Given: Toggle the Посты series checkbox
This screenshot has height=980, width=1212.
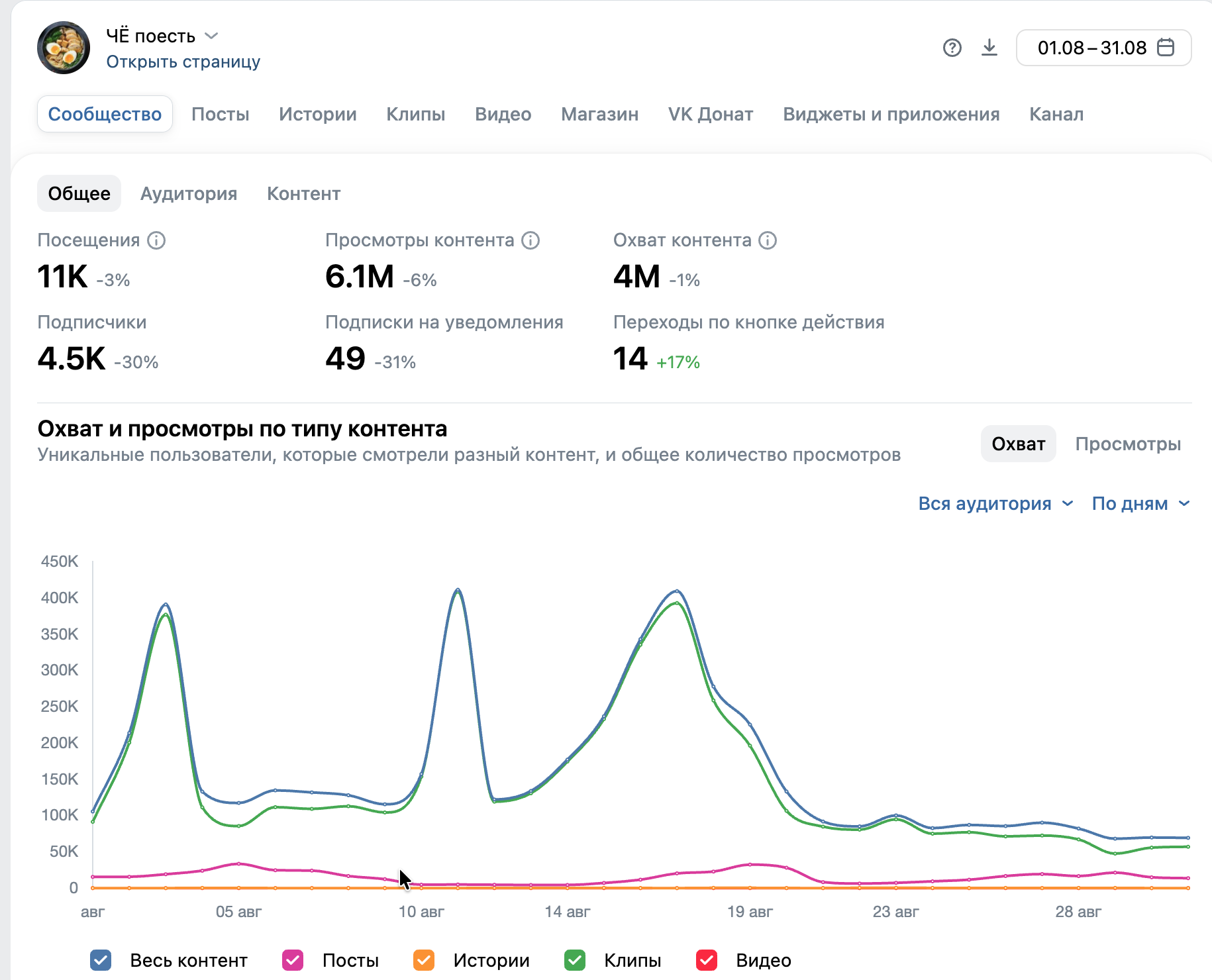Looking at the screenshot, I should point(293,960).
